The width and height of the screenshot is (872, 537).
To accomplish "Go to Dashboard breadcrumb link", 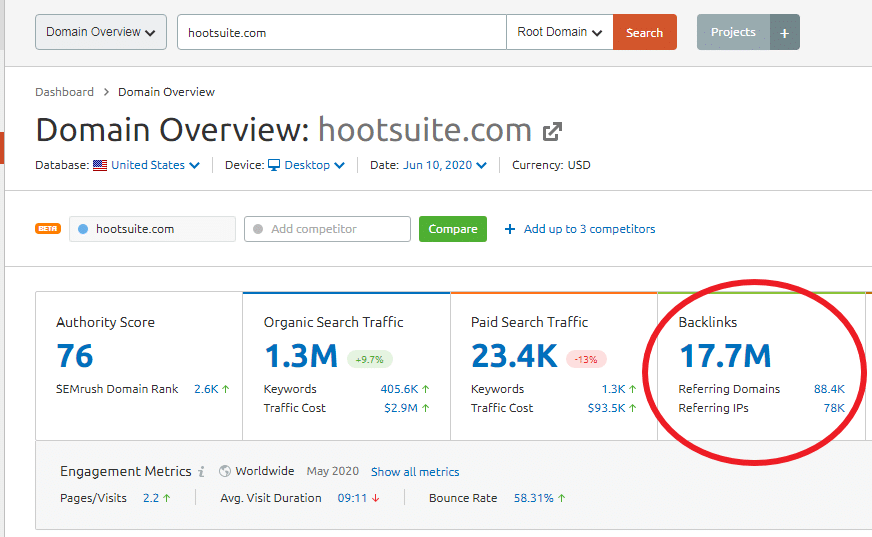I will tap(65, 92).
